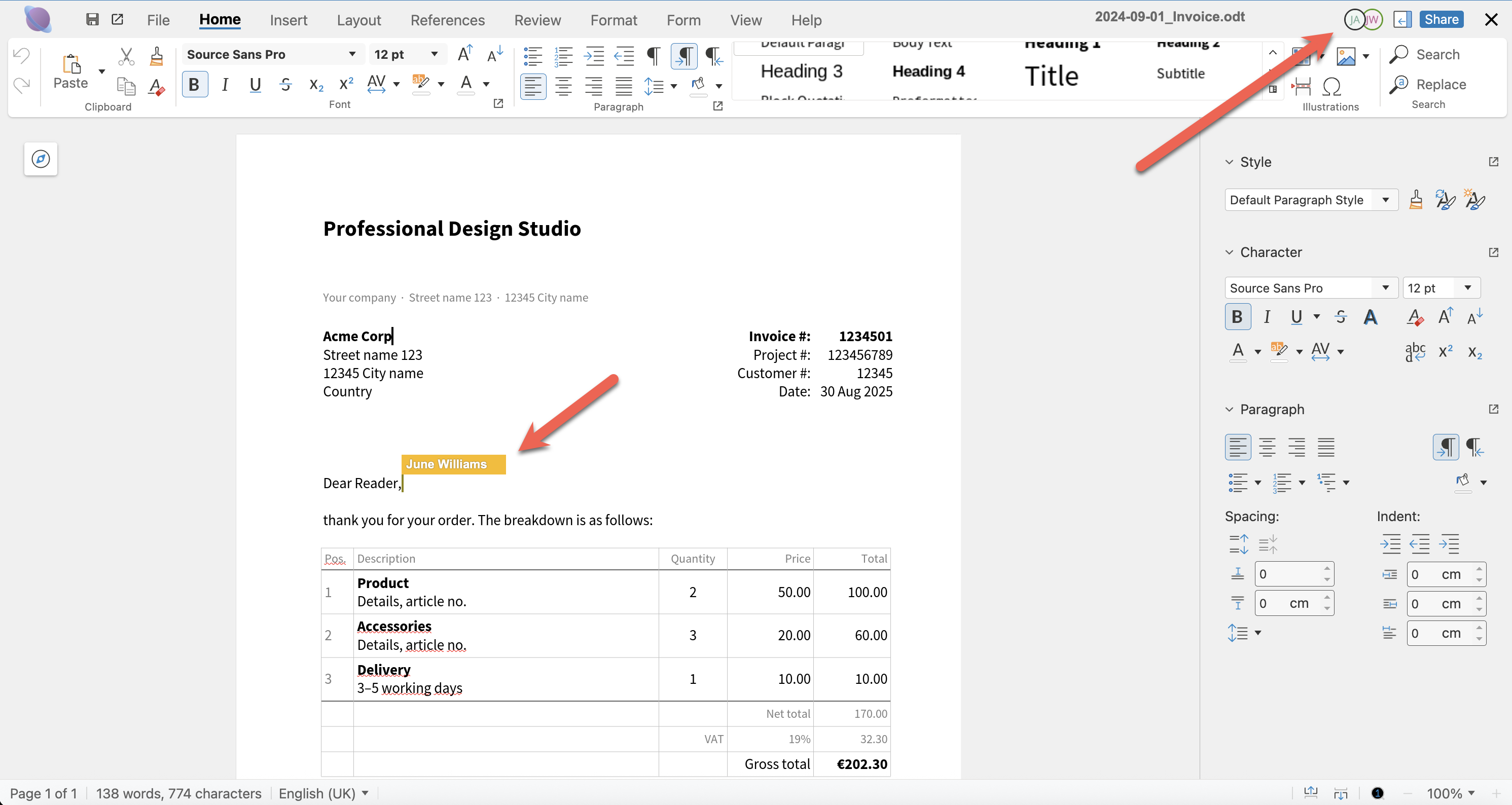Click the Increase Font Size icon in ribbon
This screenshot has height=805, width=1512.
coord(465,55)
